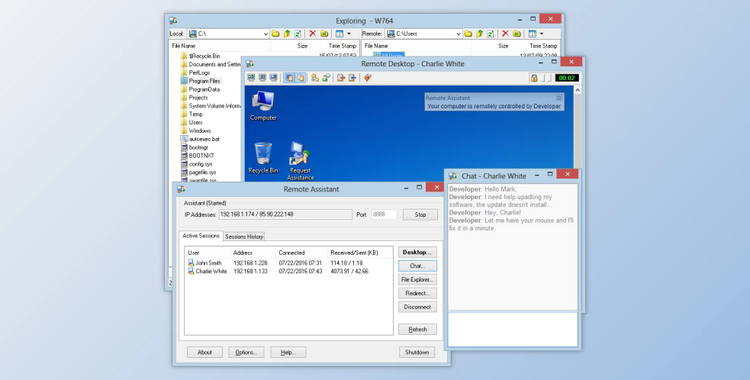
Task: Select BOOTNXT file in Local list
Action: (x=198, y=156)
